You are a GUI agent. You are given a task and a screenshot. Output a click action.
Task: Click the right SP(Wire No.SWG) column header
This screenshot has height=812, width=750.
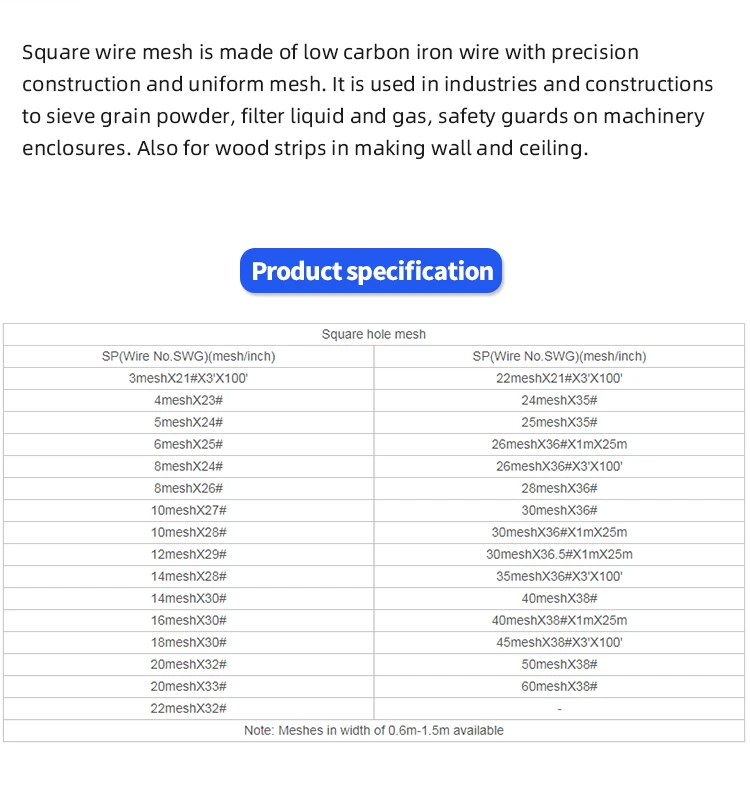559,356
